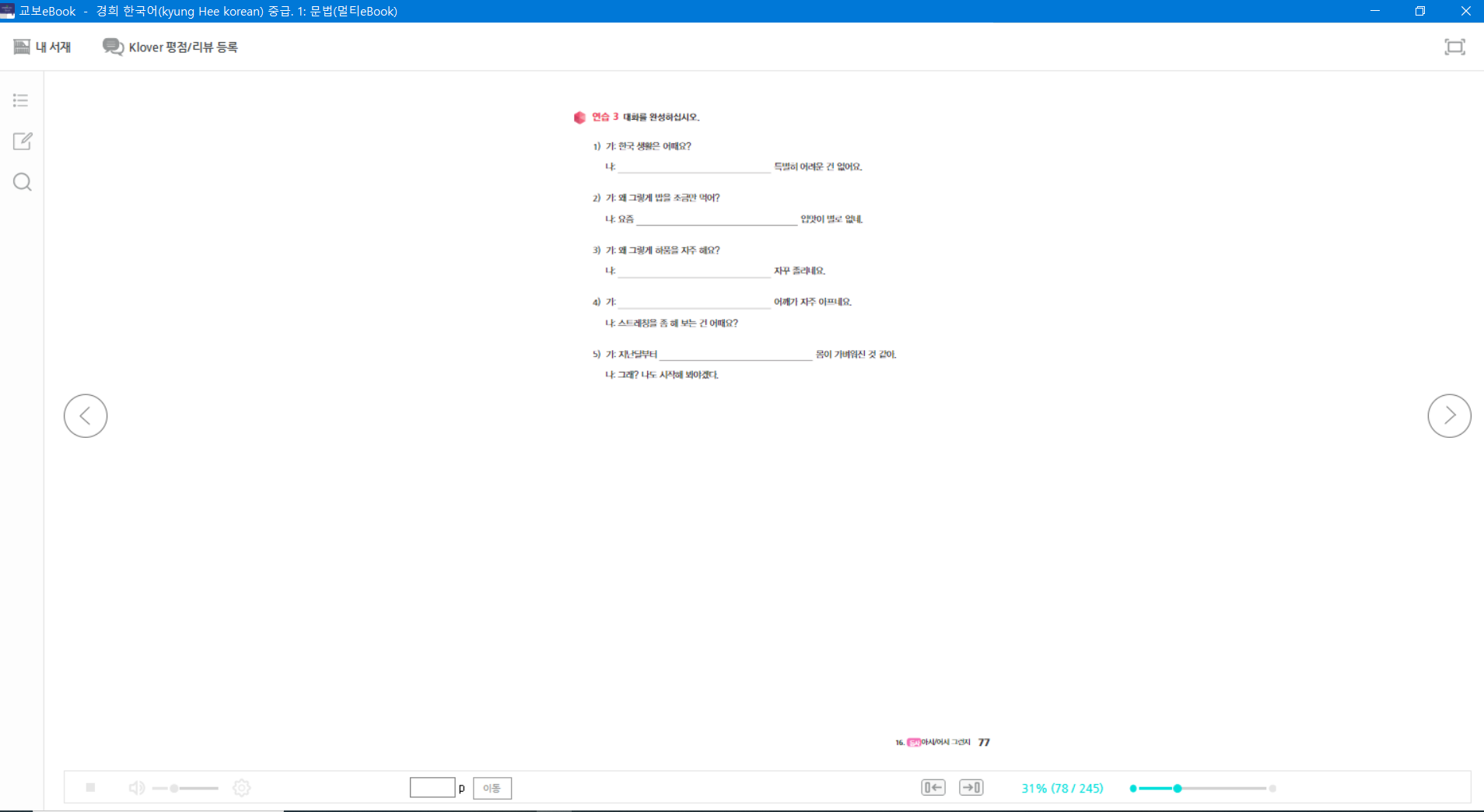
Task: Click the 교보eBook app icon in title bar
Action: 8,11
